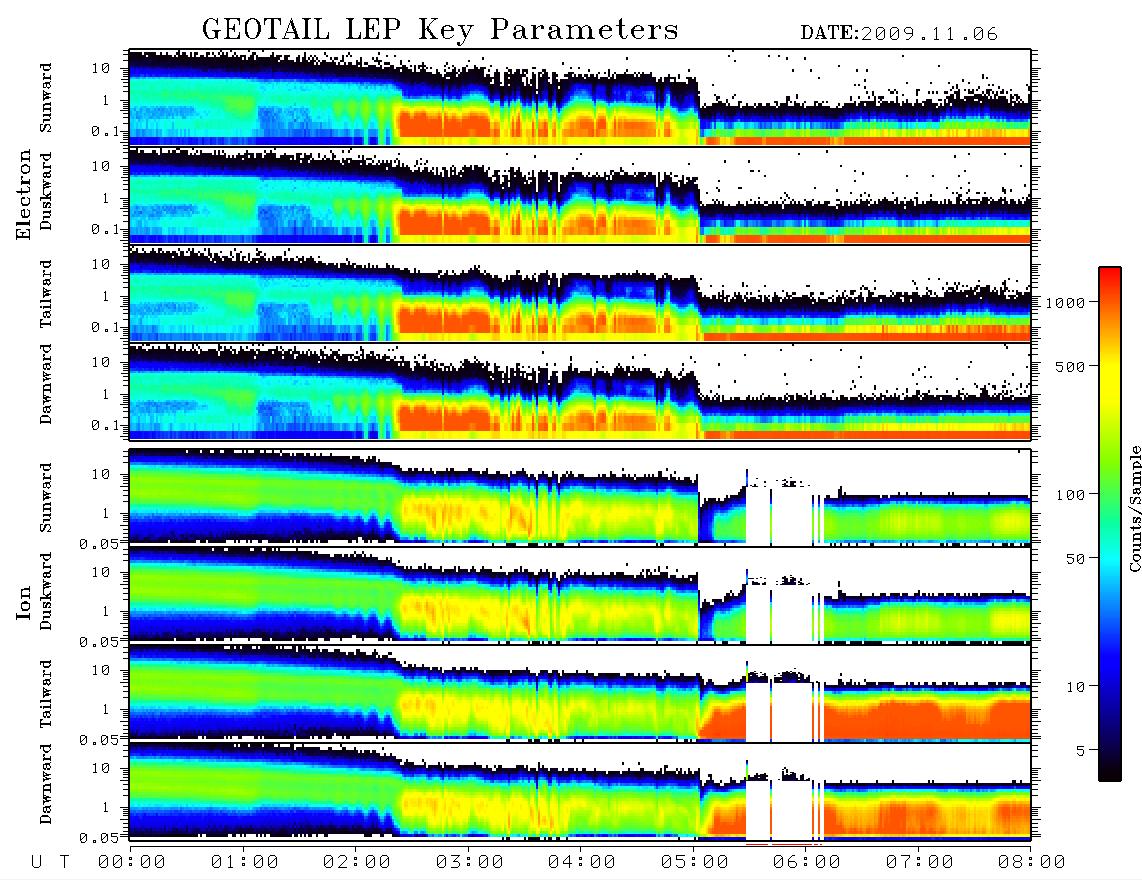Screen dimensions: 1142x880
Task: Click the vertical Electron group label
Action: point(23,194)
